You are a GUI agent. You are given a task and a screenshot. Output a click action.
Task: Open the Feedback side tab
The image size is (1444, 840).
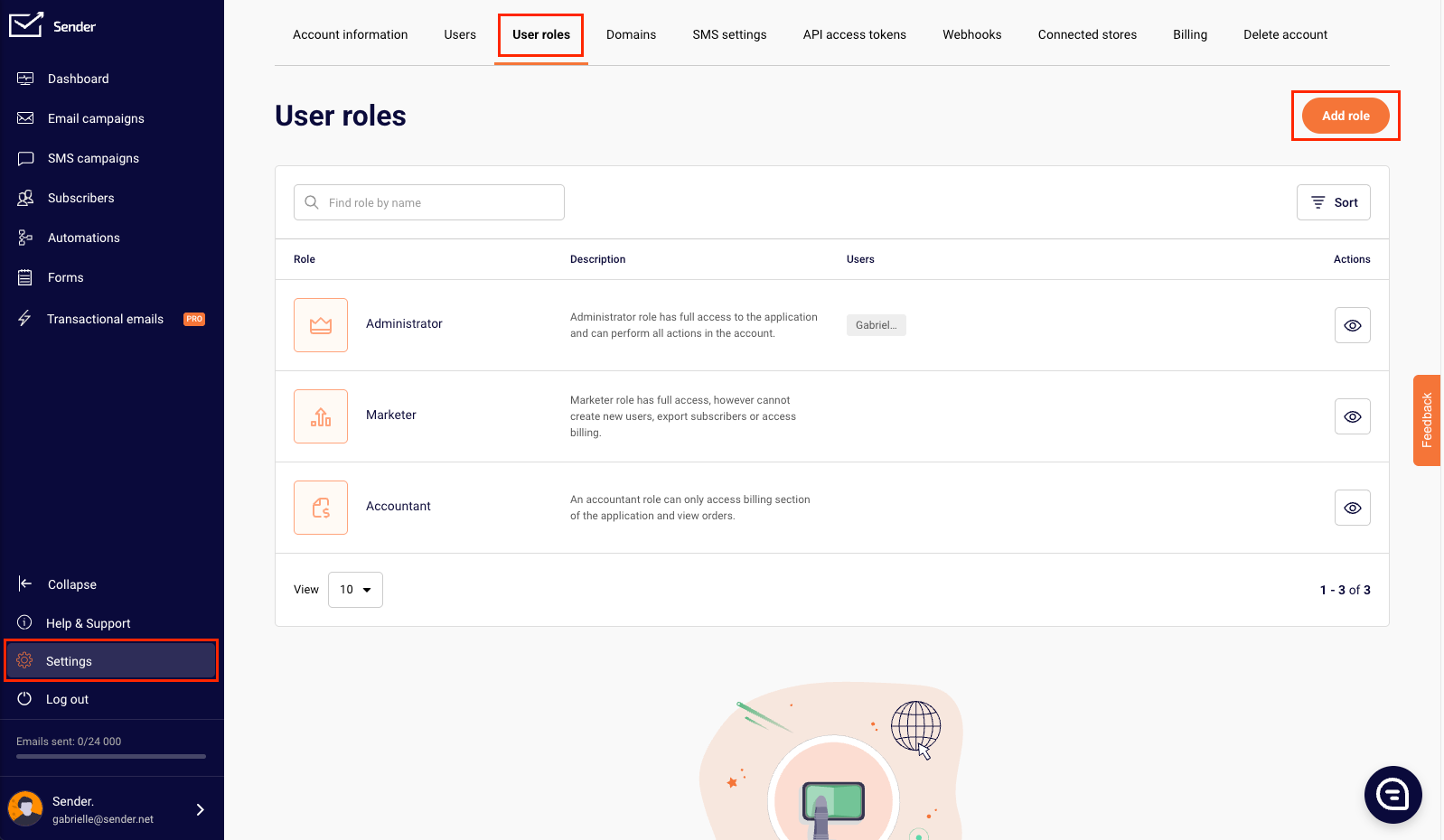click(x=1427, y=420)
